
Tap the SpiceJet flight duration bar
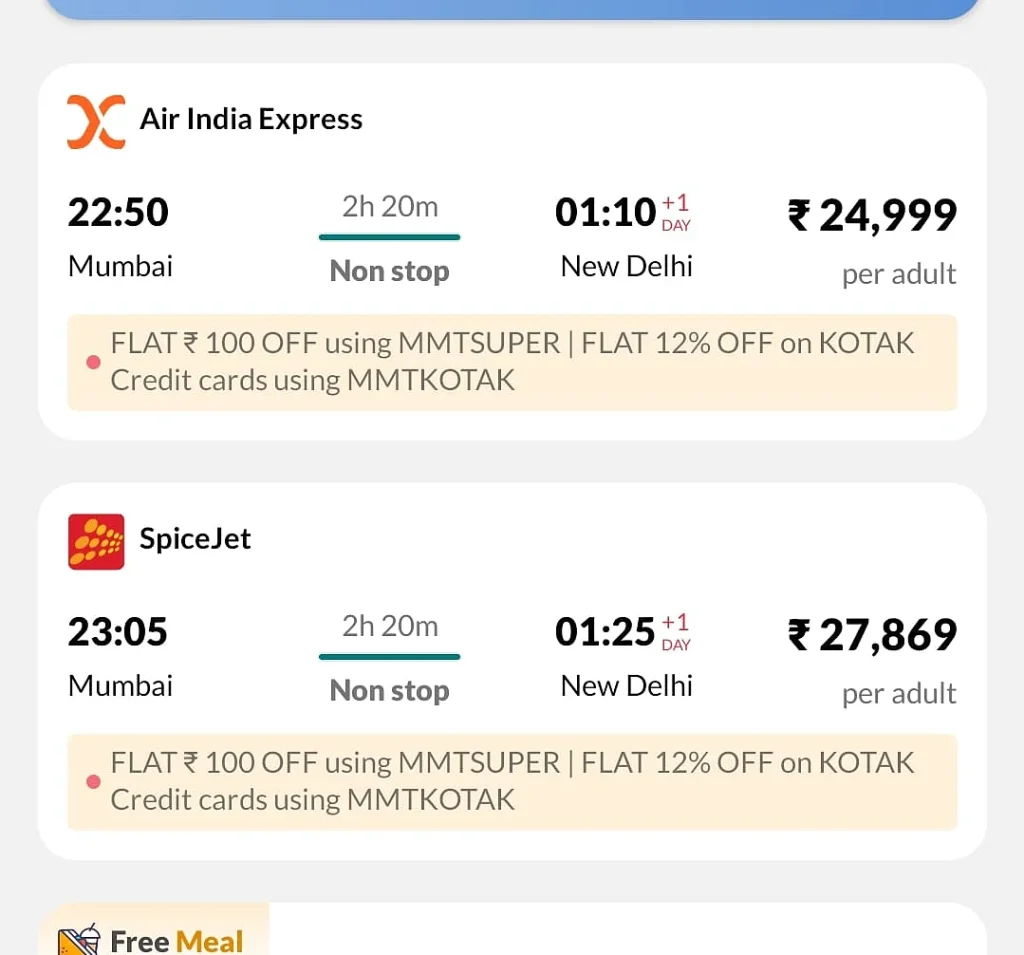pyautogui.click(x=389, y=657)
